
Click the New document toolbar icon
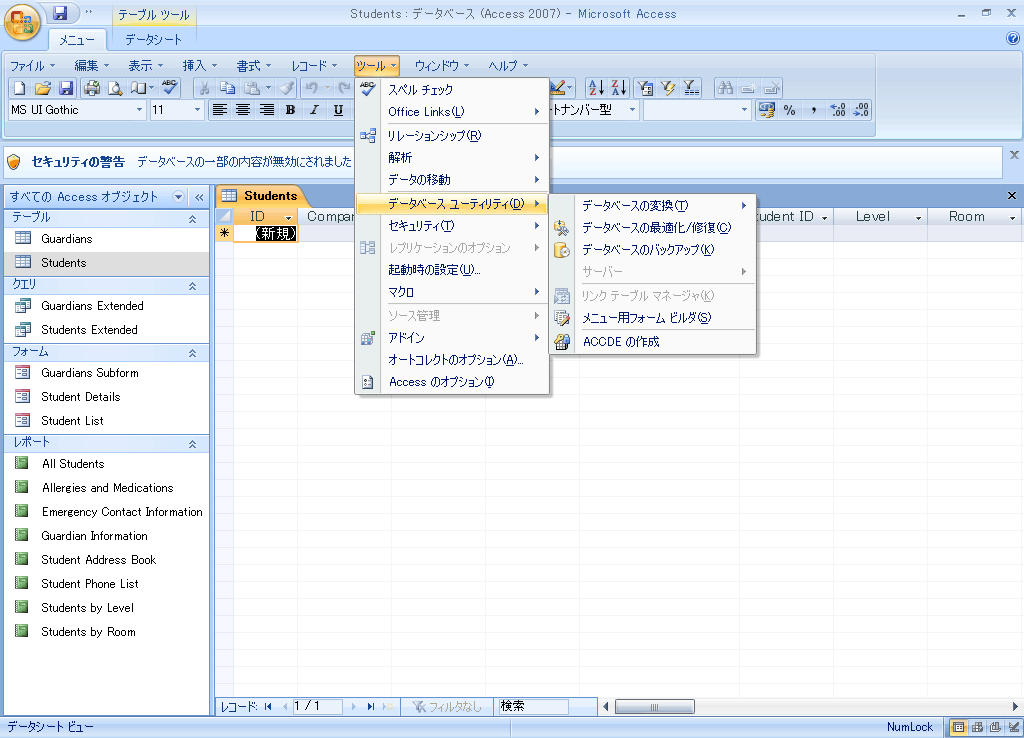click(x=20, y=88)
